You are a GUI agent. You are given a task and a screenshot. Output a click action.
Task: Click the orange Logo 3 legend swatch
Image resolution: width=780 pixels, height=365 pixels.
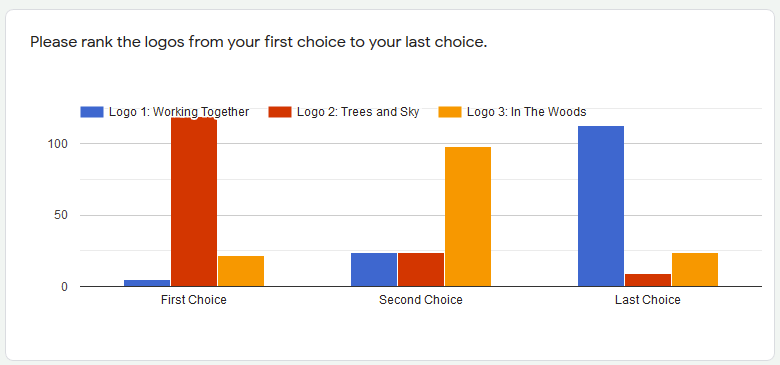click(x=450, y=112)
